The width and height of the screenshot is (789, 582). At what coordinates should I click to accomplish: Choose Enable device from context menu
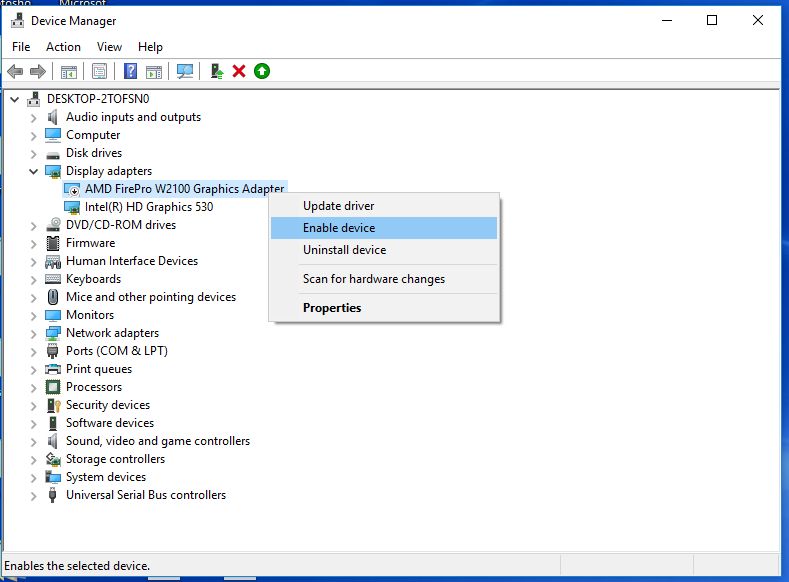point(384,228)
